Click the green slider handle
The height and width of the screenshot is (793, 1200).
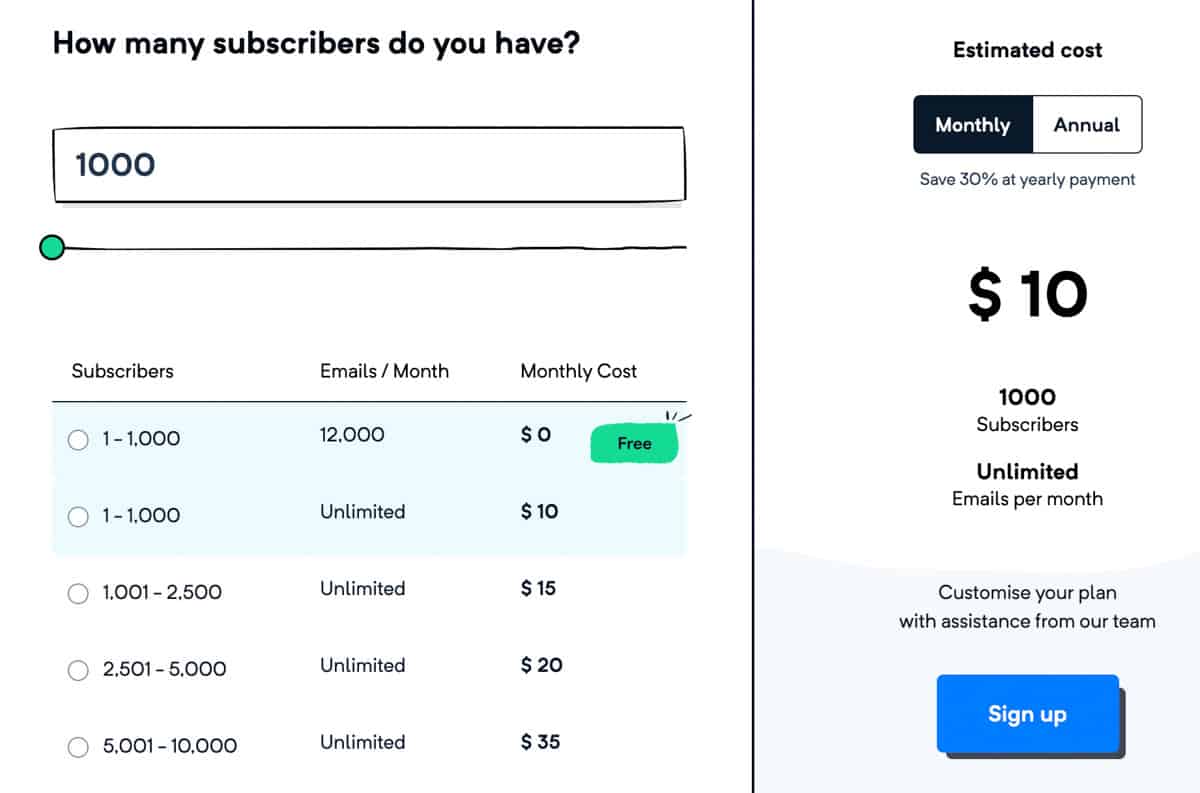[x=52, y=247]
